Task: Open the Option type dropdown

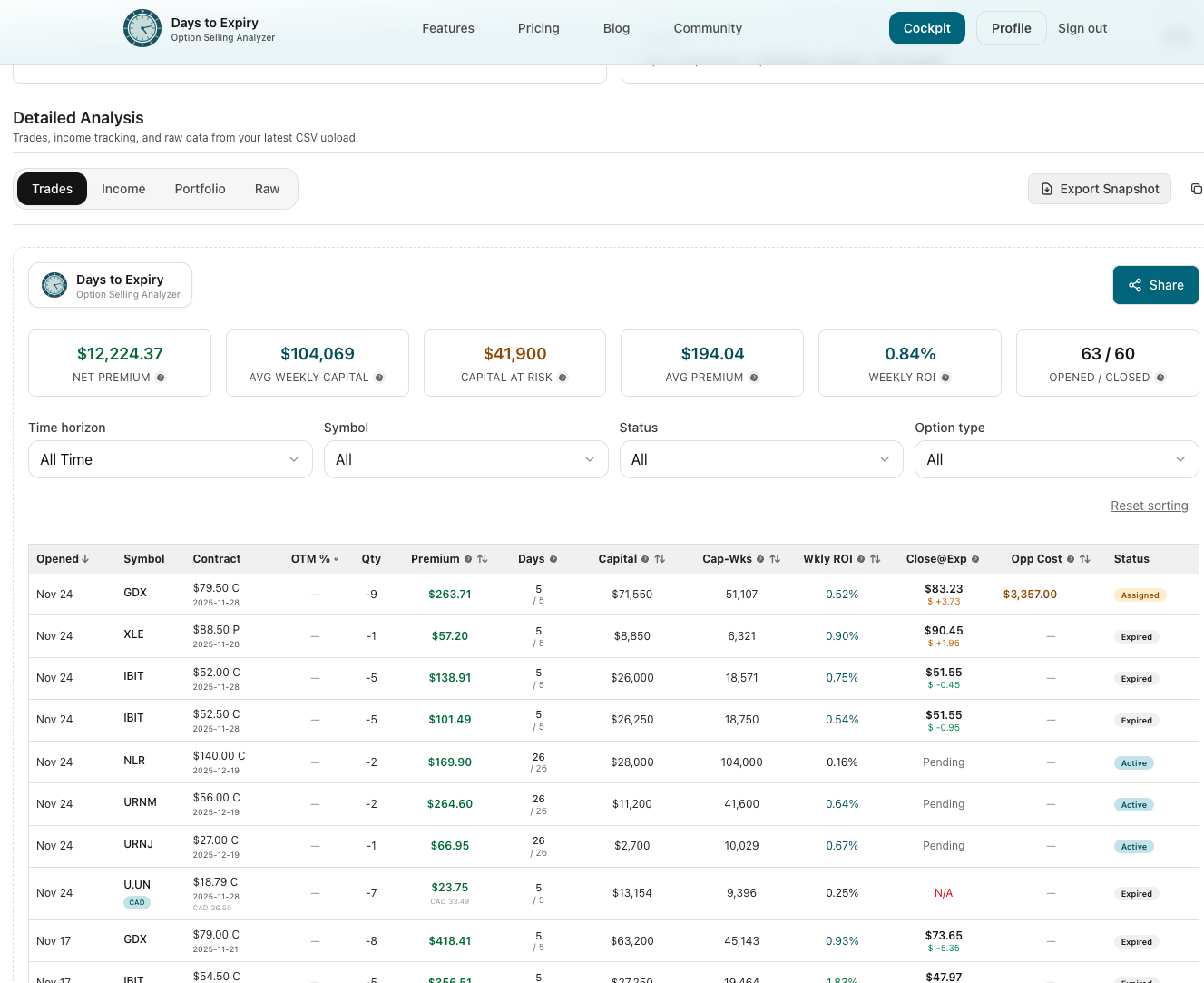Action: pos(1056,459)
